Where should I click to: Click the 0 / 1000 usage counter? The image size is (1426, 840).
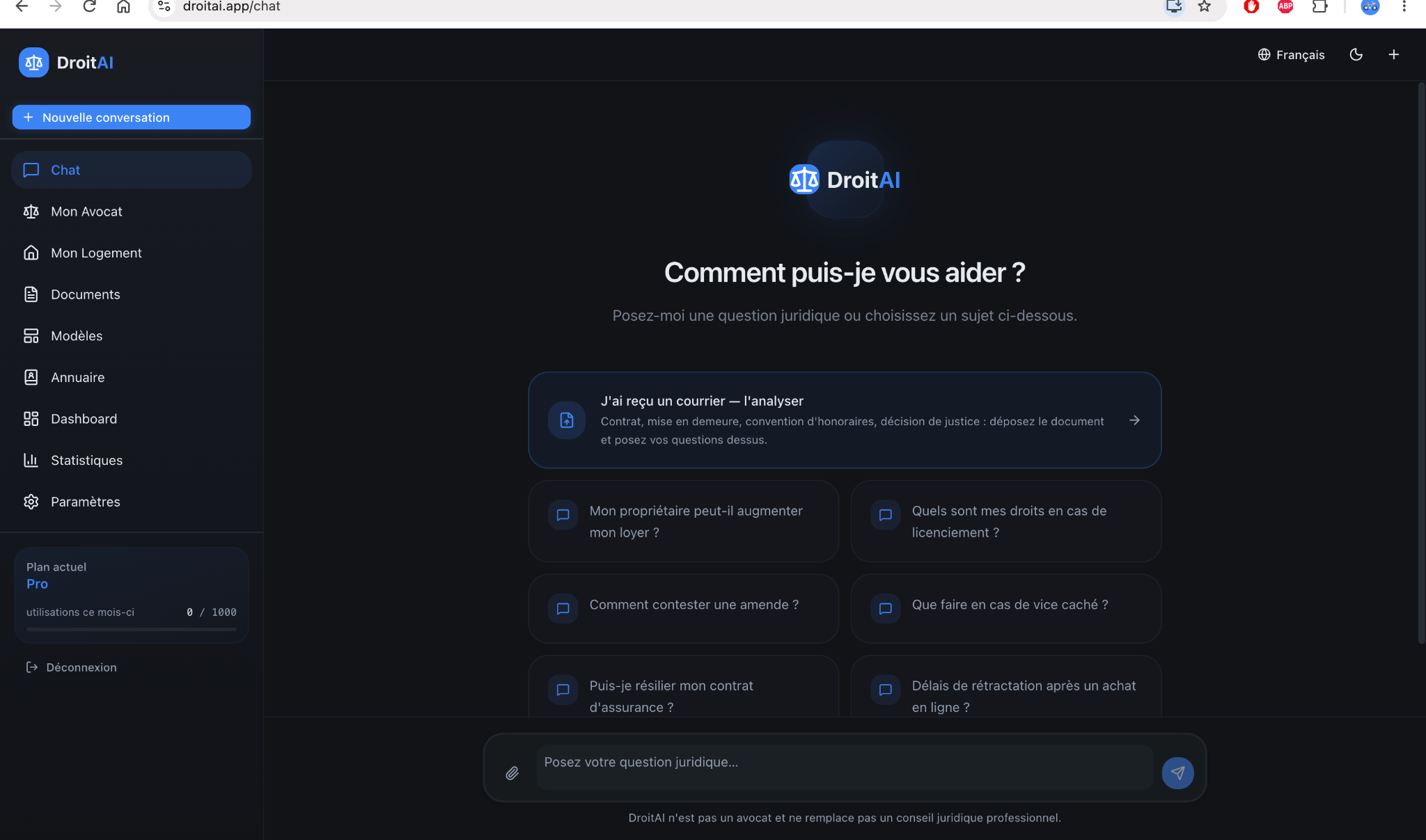pyautogui.click(x=211, y=612)
